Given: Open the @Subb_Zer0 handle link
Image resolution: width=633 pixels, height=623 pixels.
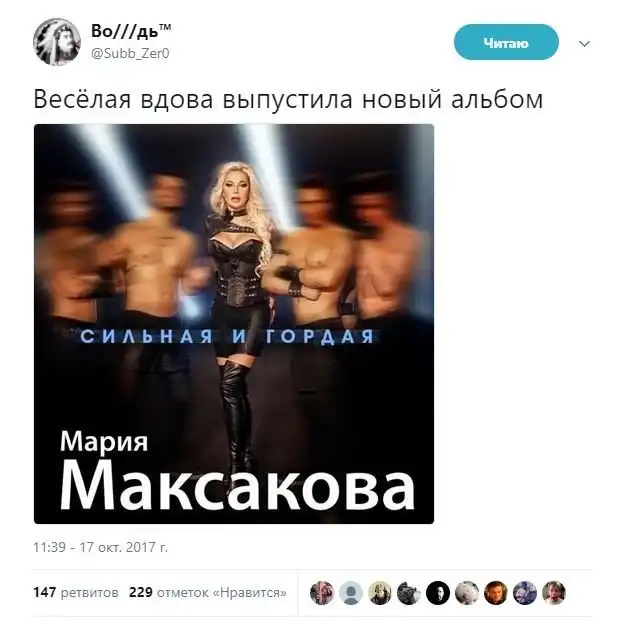Looking at the screenshot, I should click(130, 54).
